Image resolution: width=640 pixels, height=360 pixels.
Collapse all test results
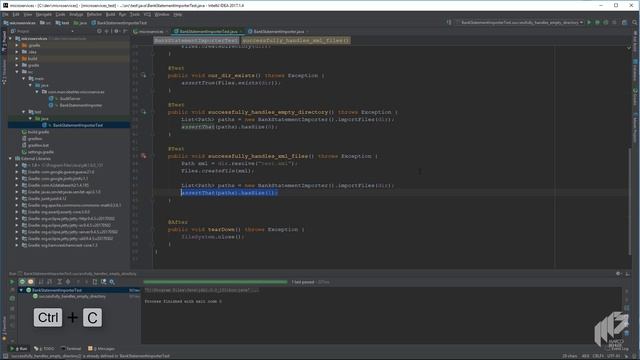coord(68,282)
